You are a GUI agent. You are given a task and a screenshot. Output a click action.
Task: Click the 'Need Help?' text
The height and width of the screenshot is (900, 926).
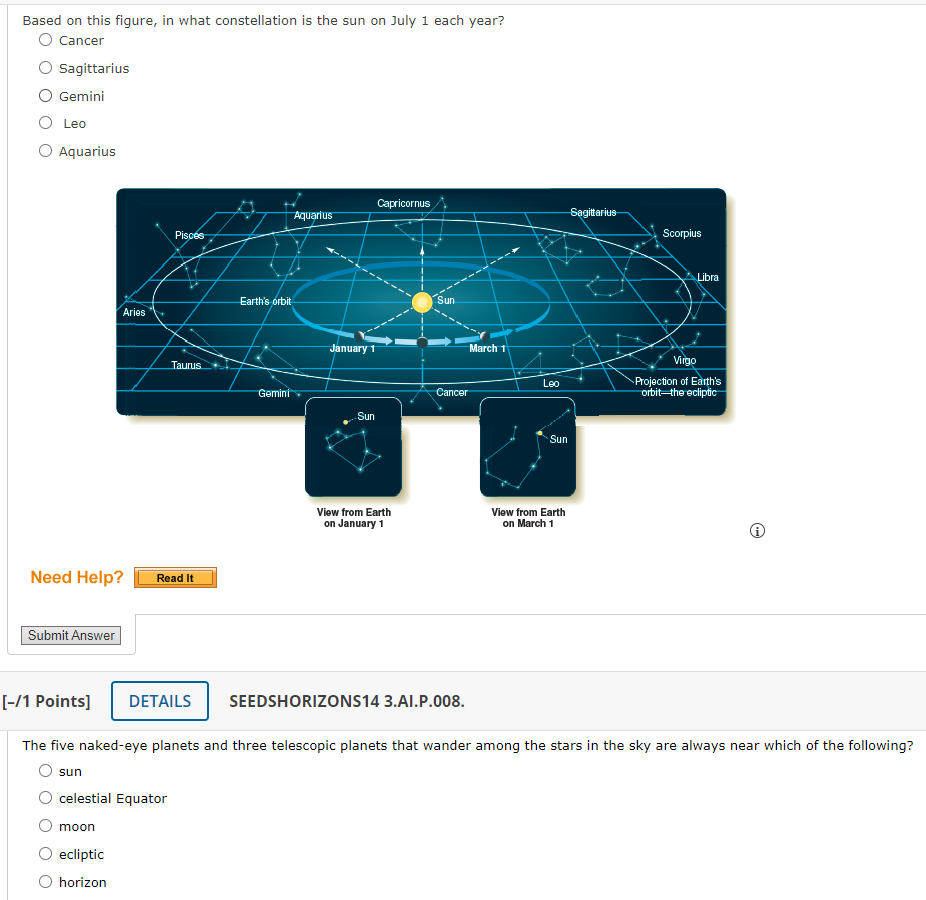(77, 578)
